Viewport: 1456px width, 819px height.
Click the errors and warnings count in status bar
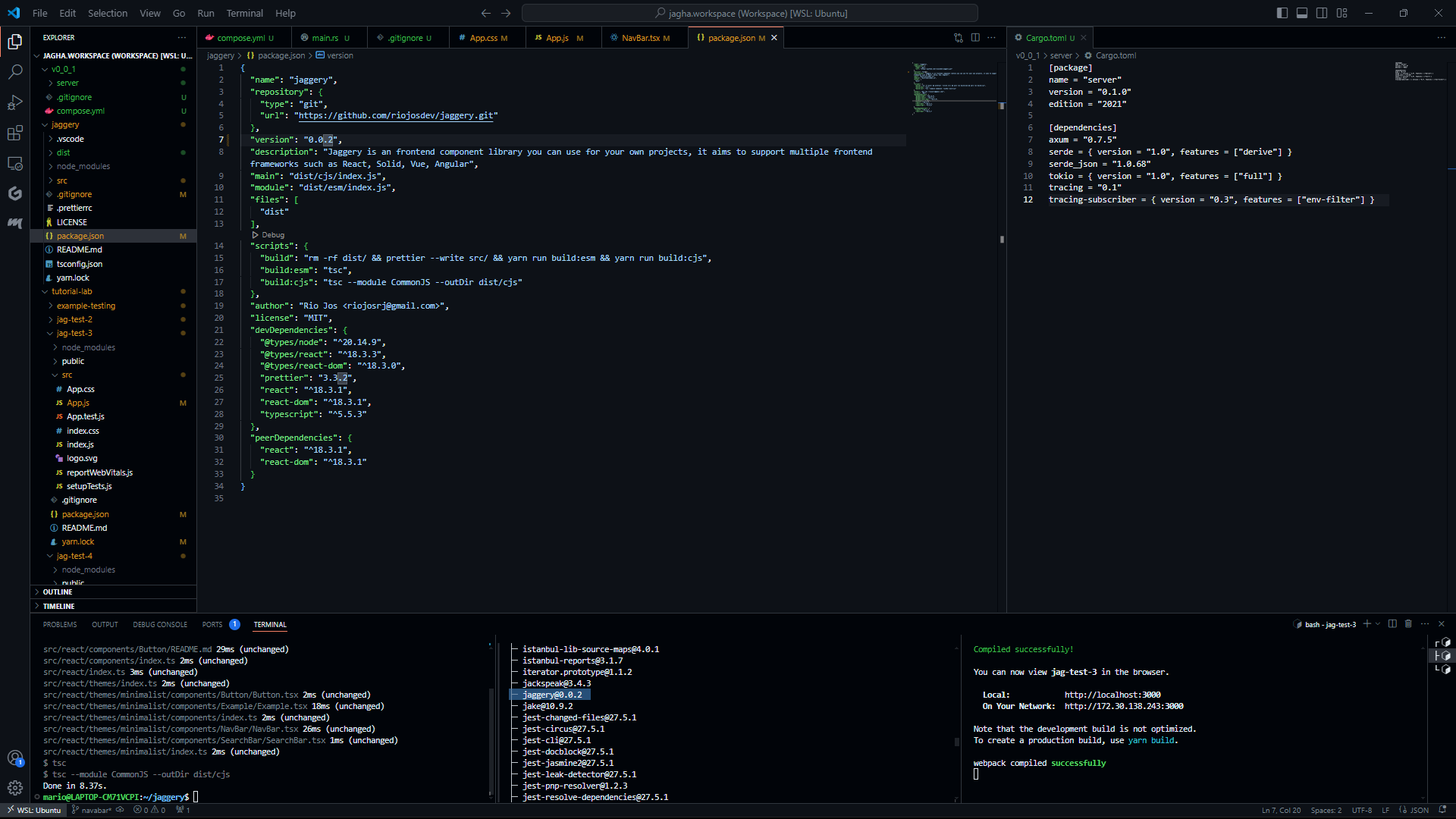149,810
